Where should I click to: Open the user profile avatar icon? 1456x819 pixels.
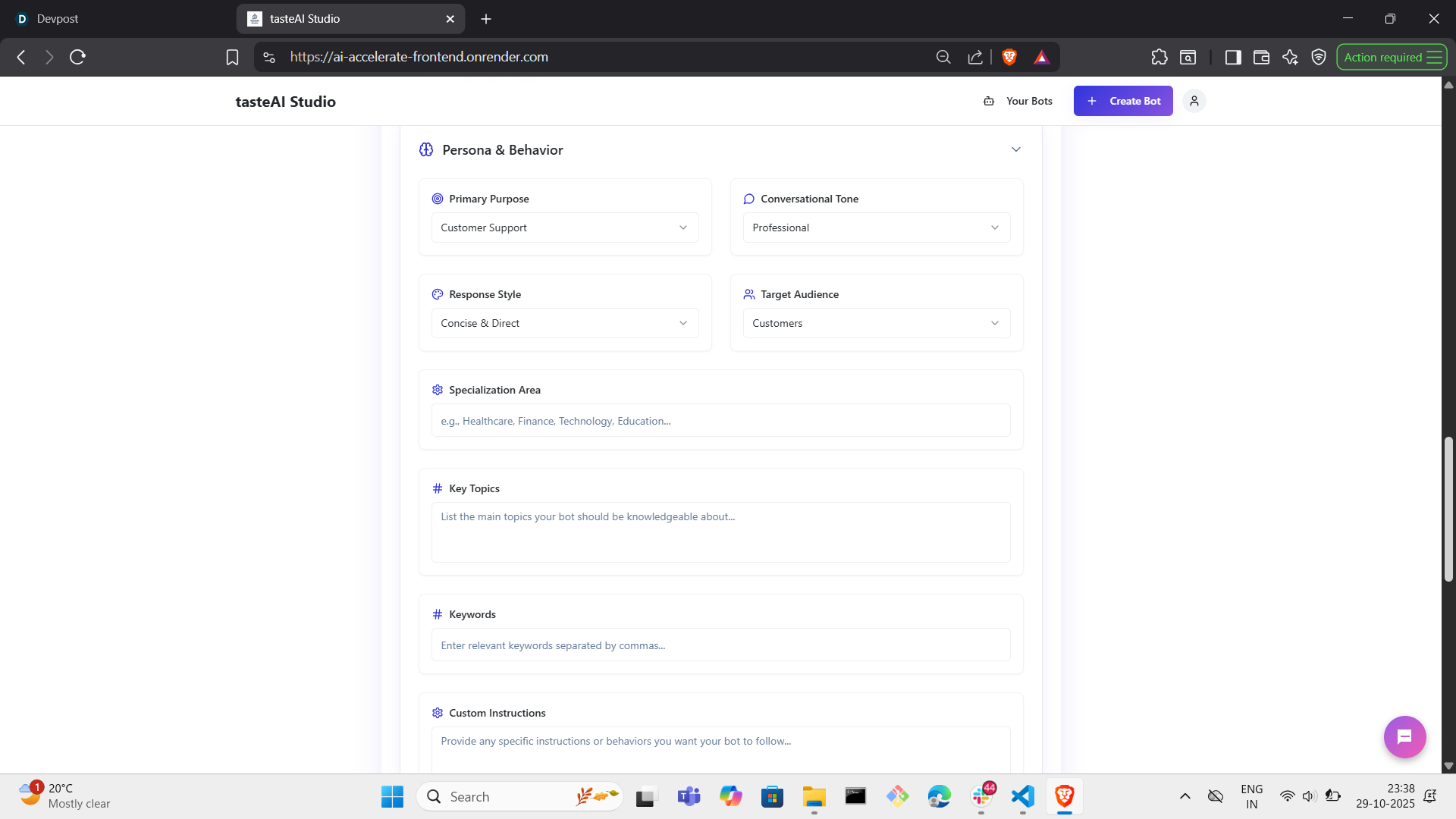(1194, 101)
